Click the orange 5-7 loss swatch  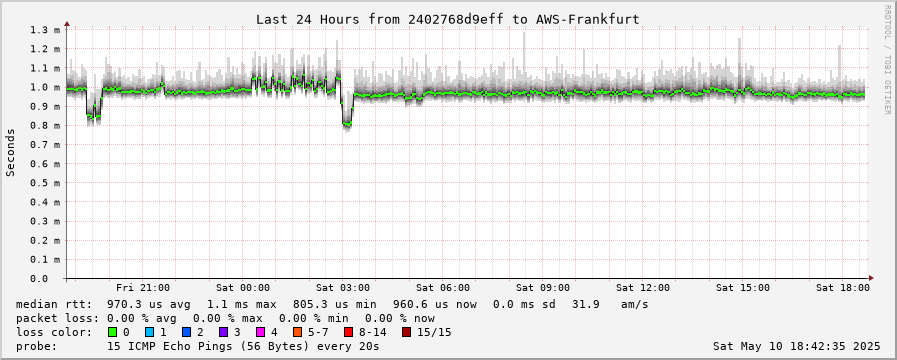pos(296,332)
